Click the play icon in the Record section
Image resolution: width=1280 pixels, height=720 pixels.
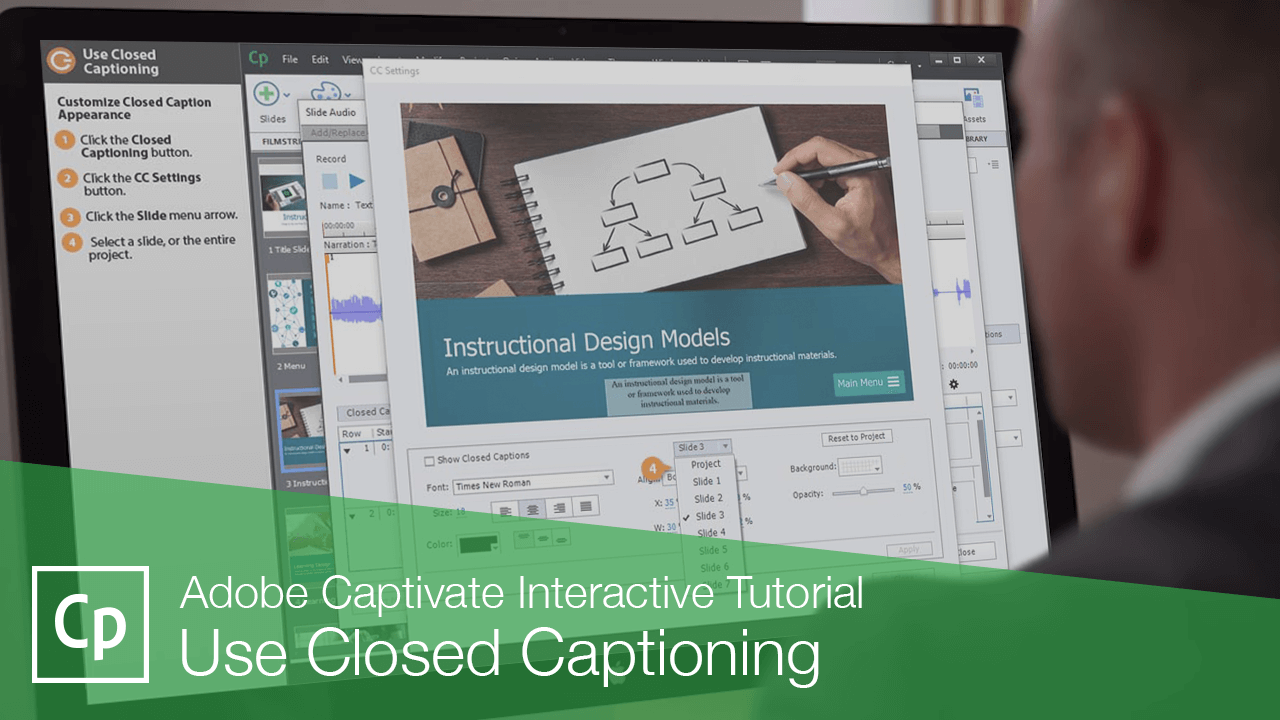coord(356,180)
